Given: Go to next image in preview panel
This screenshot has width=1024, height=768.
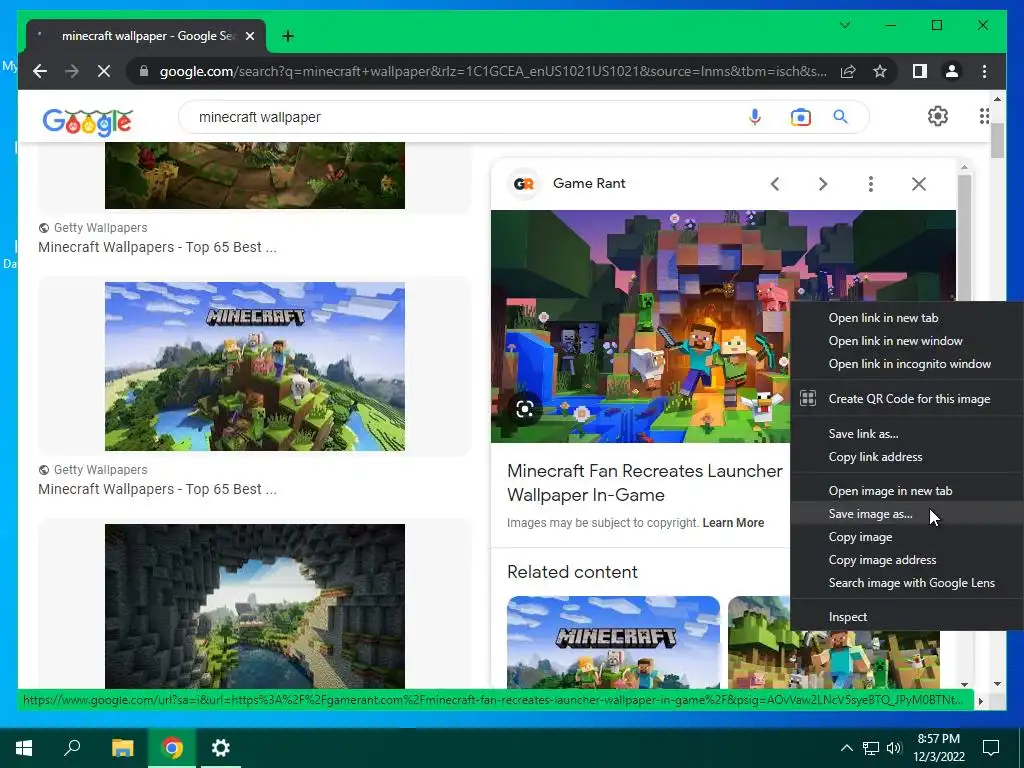Looking at the screenshot, I should pos(823,184).
